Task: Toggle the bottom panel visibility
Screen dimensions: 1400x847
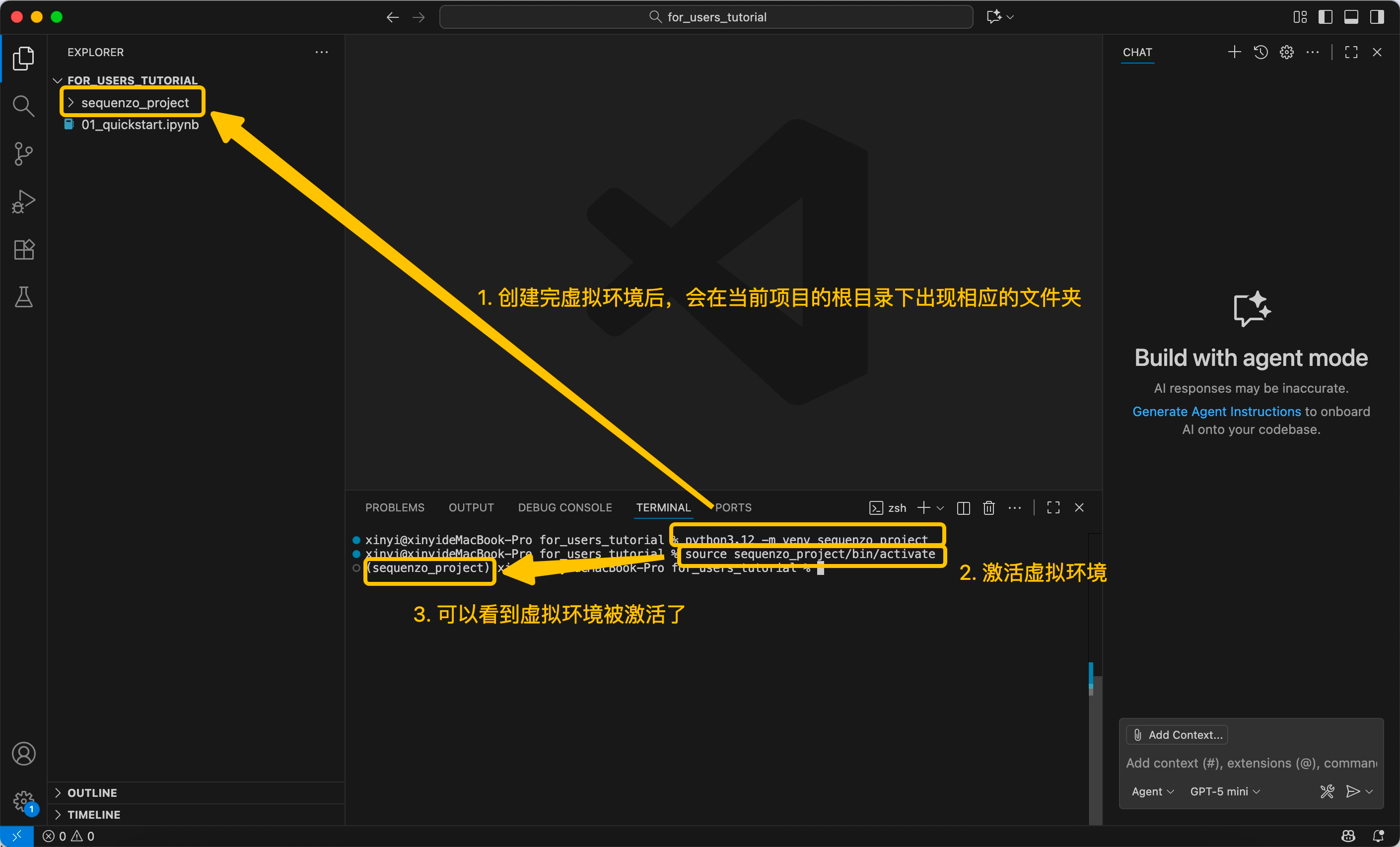Action: [1351, 17]
